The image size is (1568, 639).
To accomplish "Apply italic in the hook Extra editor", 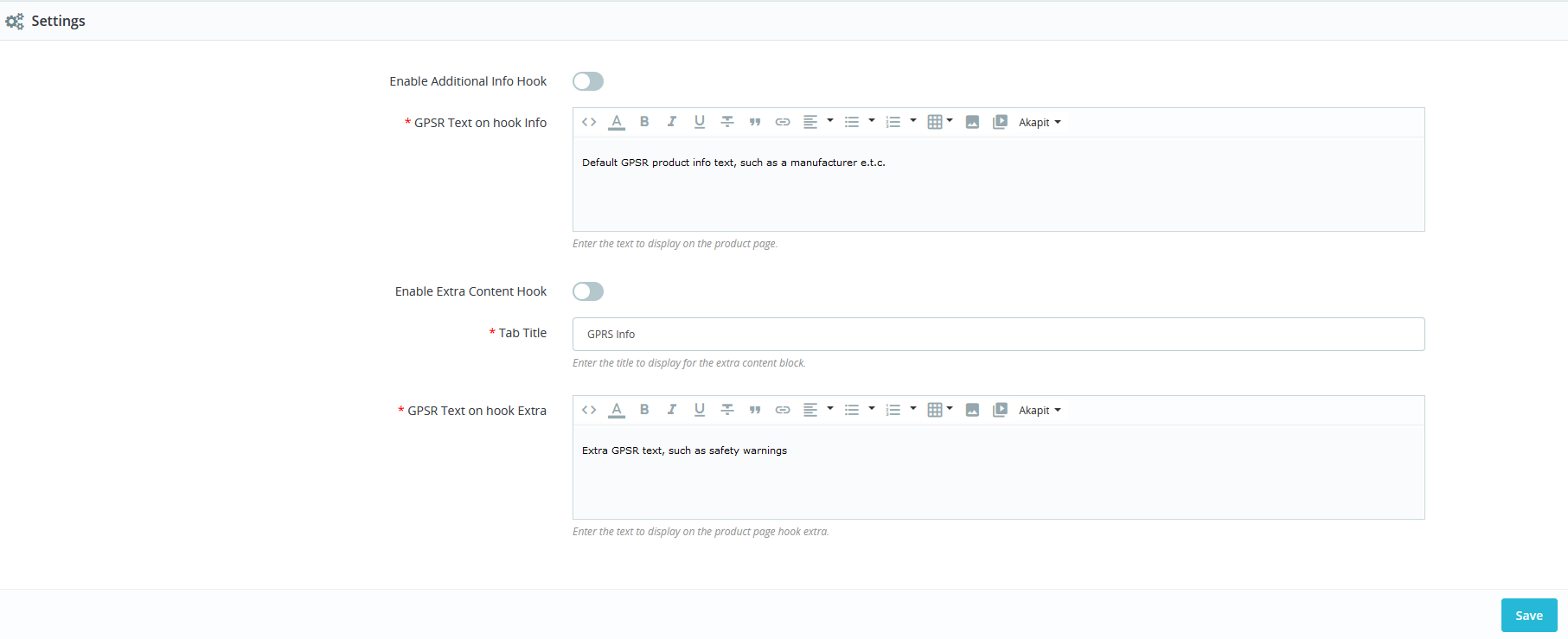I will (x=672, y=410).
